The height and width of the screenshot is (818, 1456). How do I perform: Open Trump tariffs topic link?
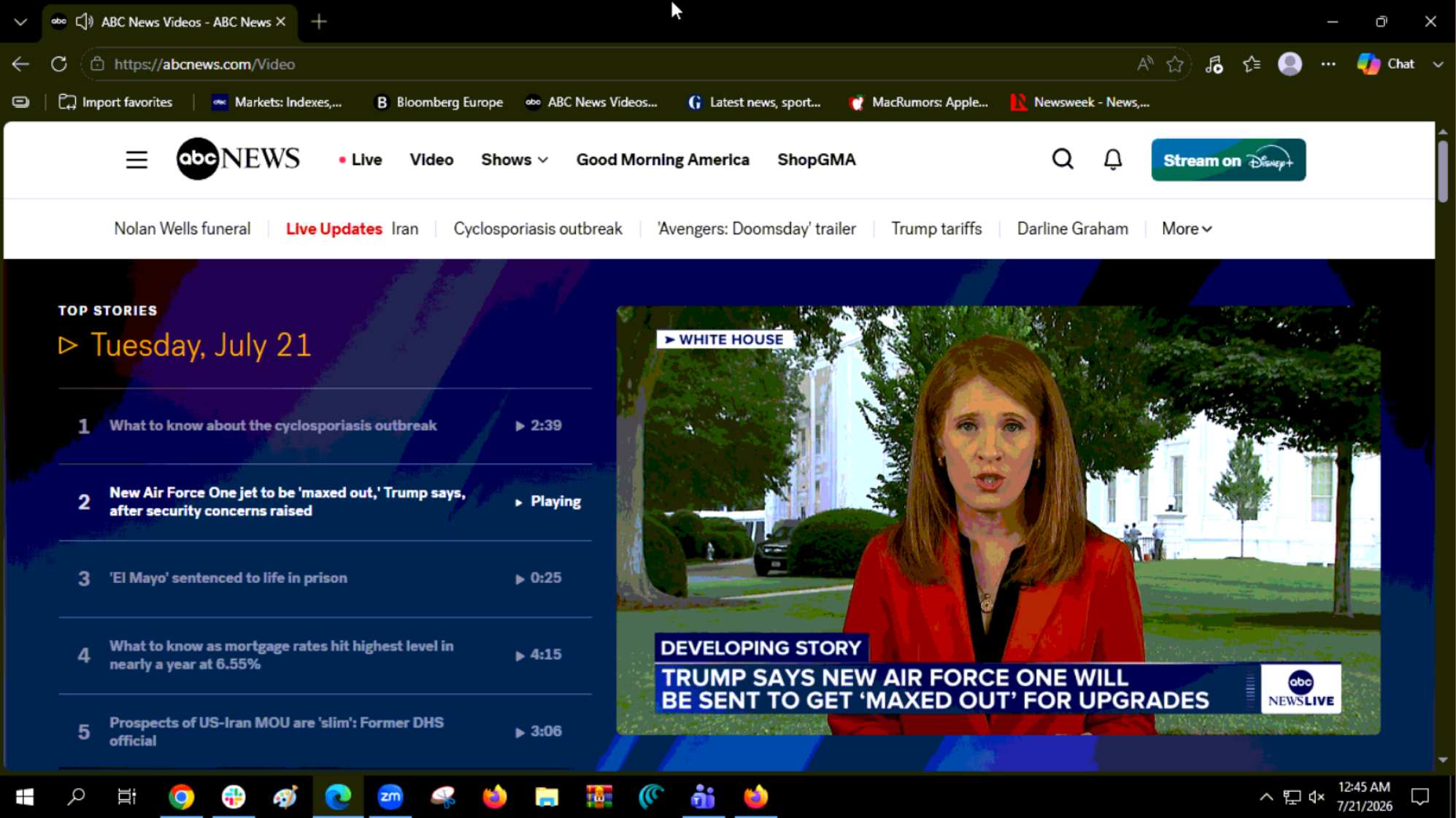point(936,229)
